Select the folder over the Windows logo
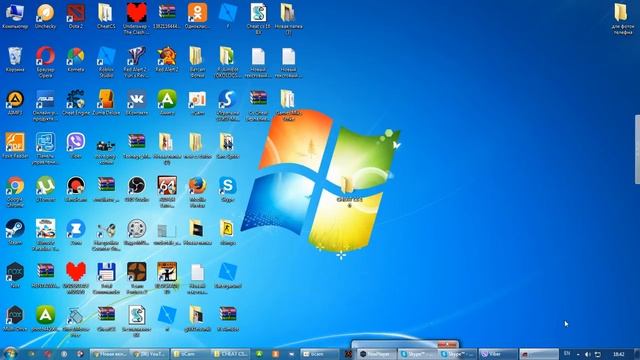Viewport: 640px width, 360px height. click(350, 192)
